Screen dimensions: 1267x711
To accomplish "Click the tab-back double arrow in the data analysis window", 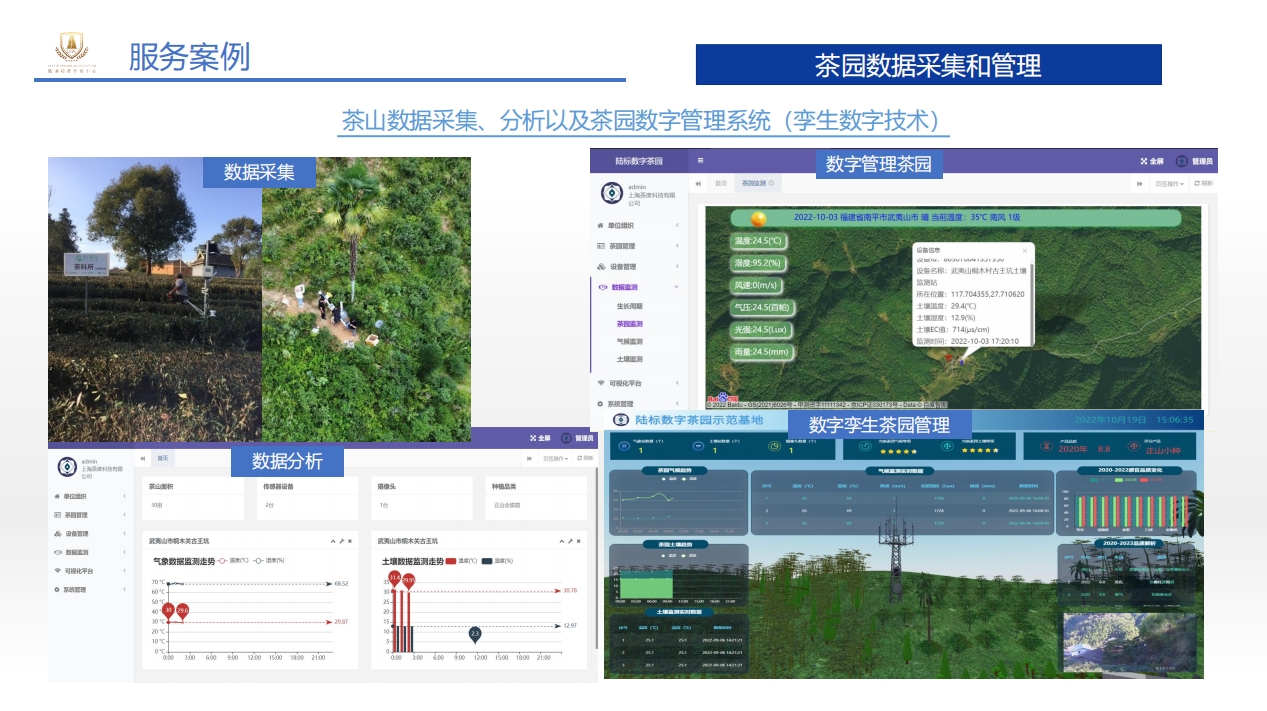I will (142, 458).
